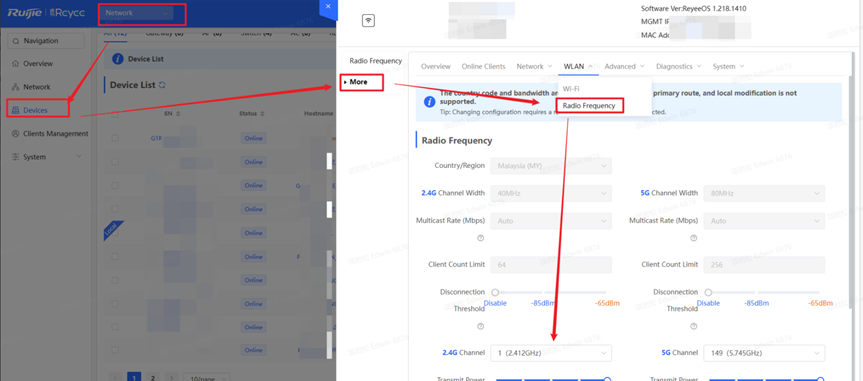Image resolution: width=863 pixels, height=381 pixels.
Task: Open Overview in the left sidebar
Action: (x=38, y=64)
